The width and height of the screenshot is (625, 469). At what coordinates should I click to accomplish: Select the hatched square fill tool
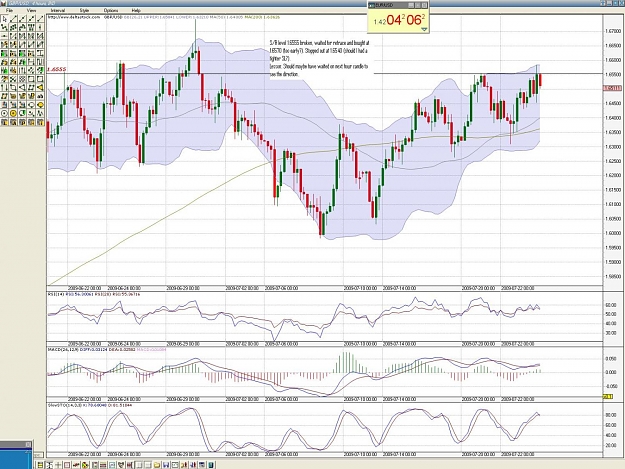pos(22,79)
